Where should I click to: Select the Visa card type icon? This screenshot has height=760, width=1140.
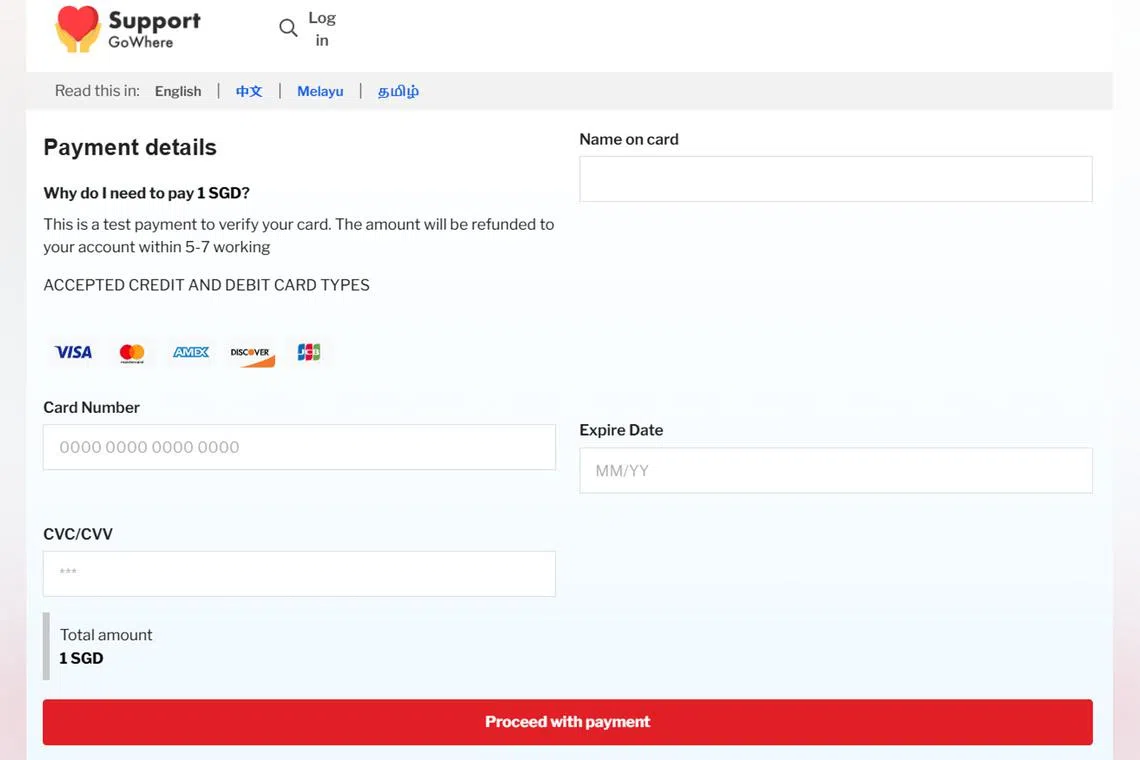(72, 352)
